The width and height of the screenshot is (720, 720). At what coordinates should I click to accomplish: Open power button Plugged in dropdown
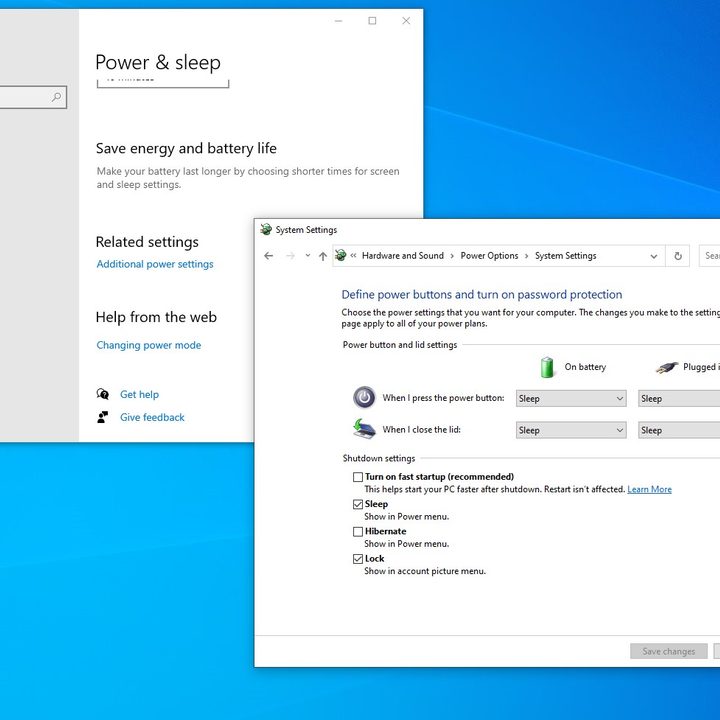(679, 399)
